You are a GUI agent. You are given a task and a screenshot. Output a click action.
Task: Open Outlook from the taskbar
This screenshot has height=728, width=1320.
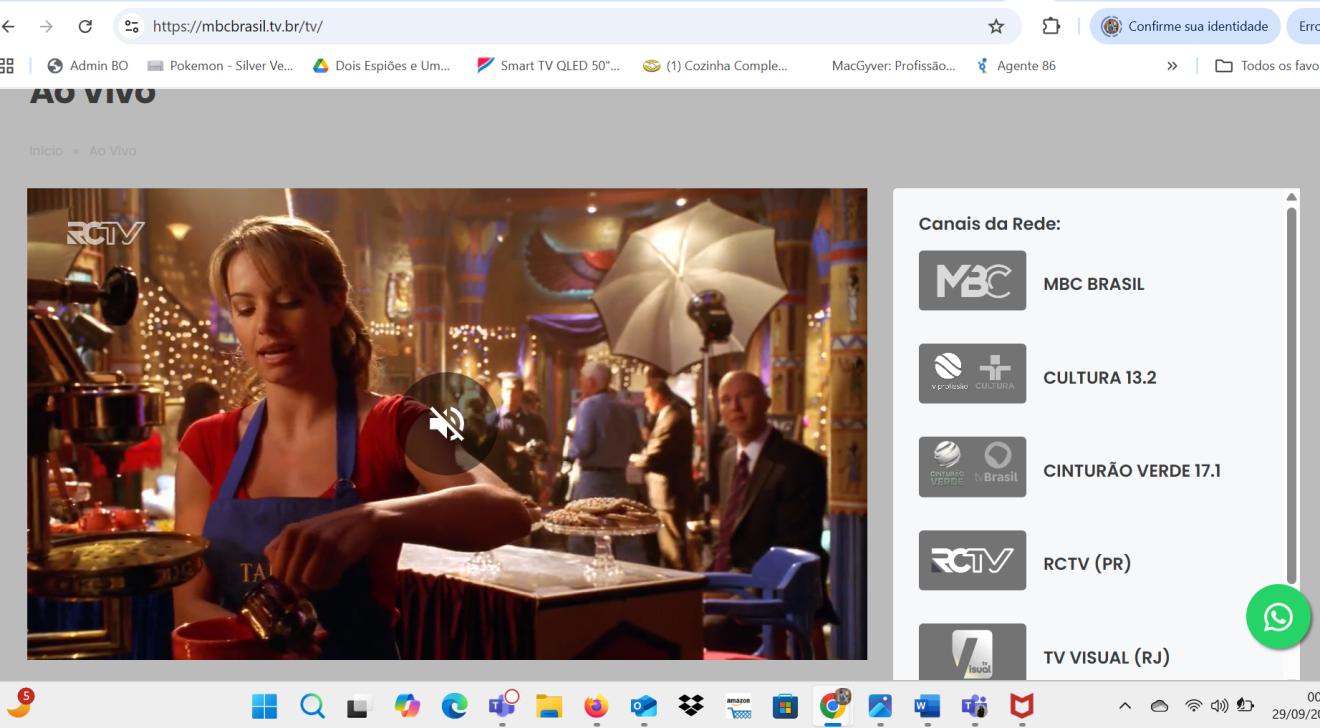(643, 706)
